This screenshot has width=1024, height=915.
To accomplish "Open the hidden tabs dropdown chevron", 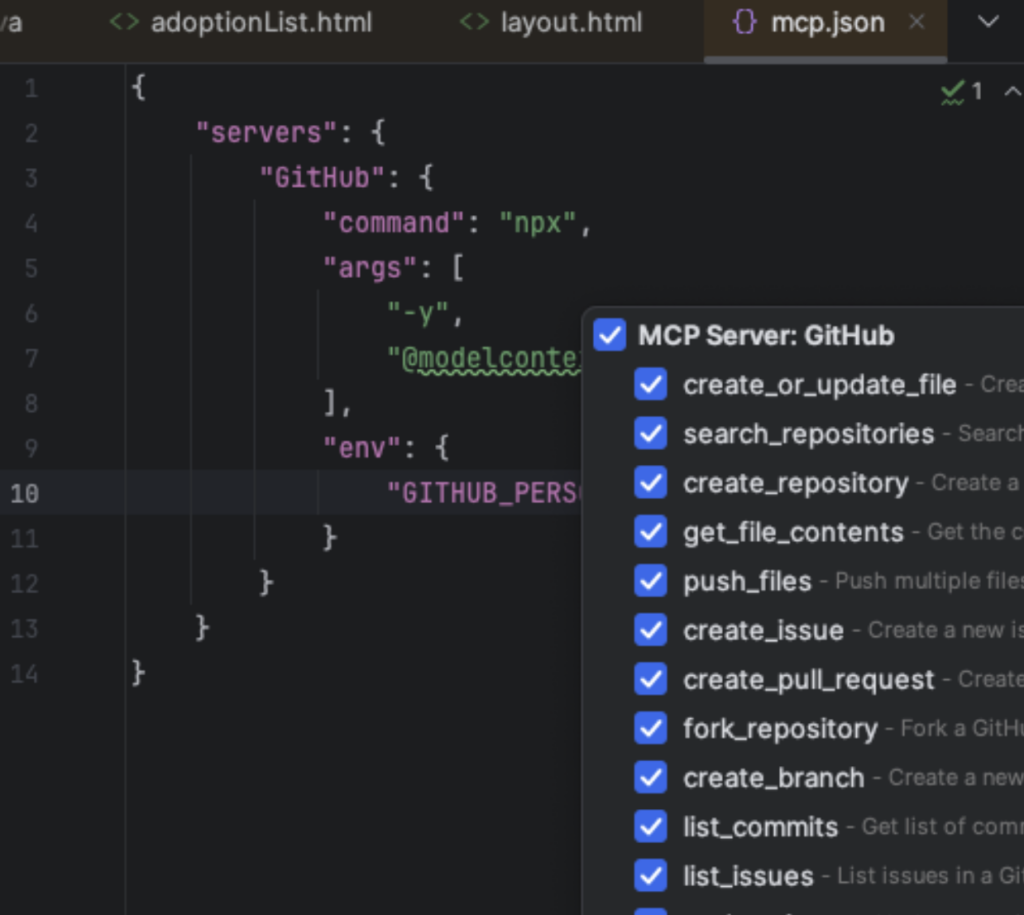I will (988, 22).
